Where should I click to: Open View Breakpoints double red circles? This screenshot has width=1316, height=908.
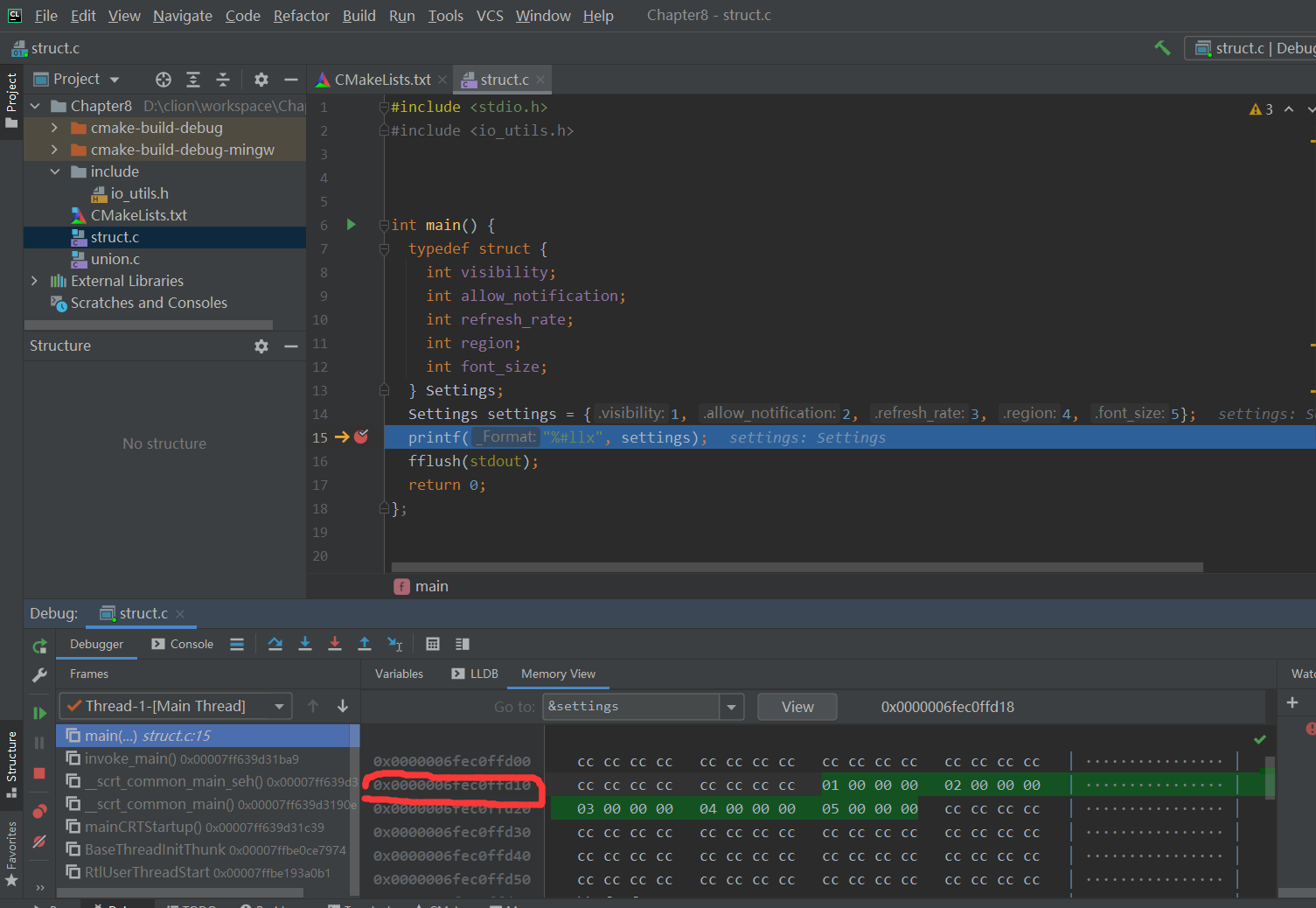tap(39, 812)
